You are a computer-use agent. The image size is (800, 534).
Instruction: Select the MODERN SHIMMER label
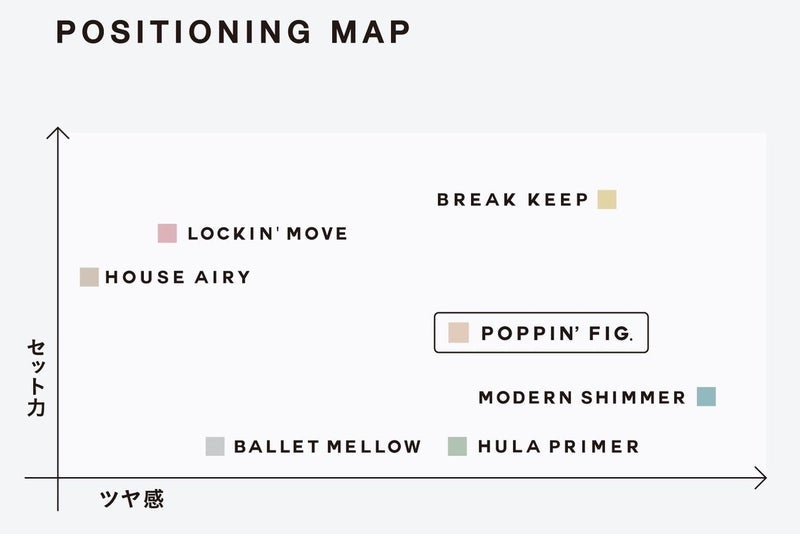coord(582,397)
